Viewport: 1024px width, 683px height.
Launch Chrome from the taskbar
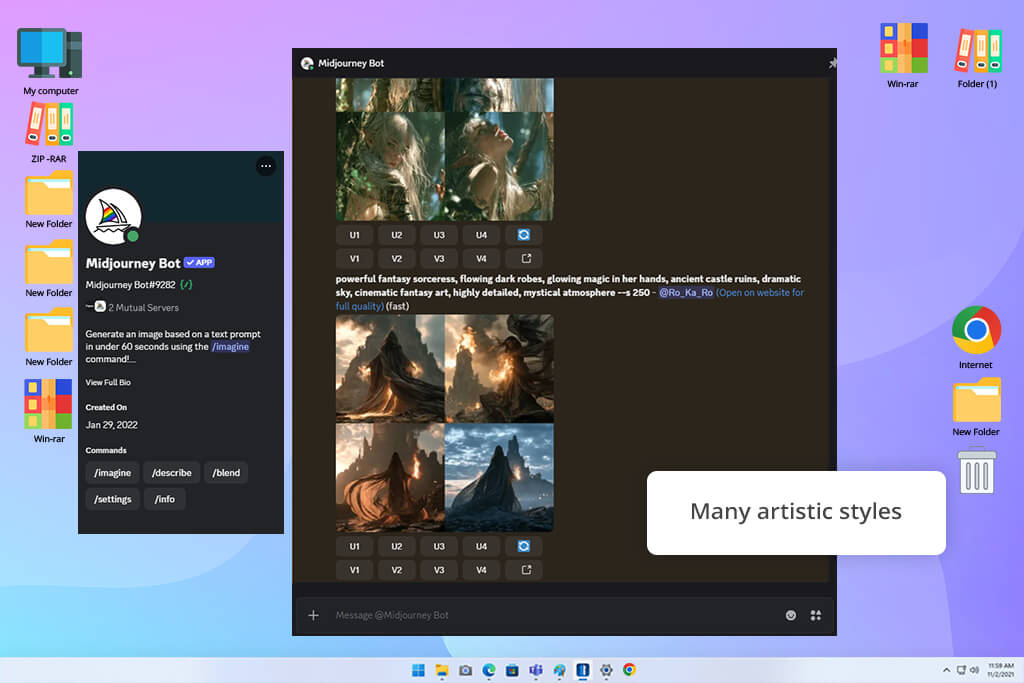tap(630, 670)
